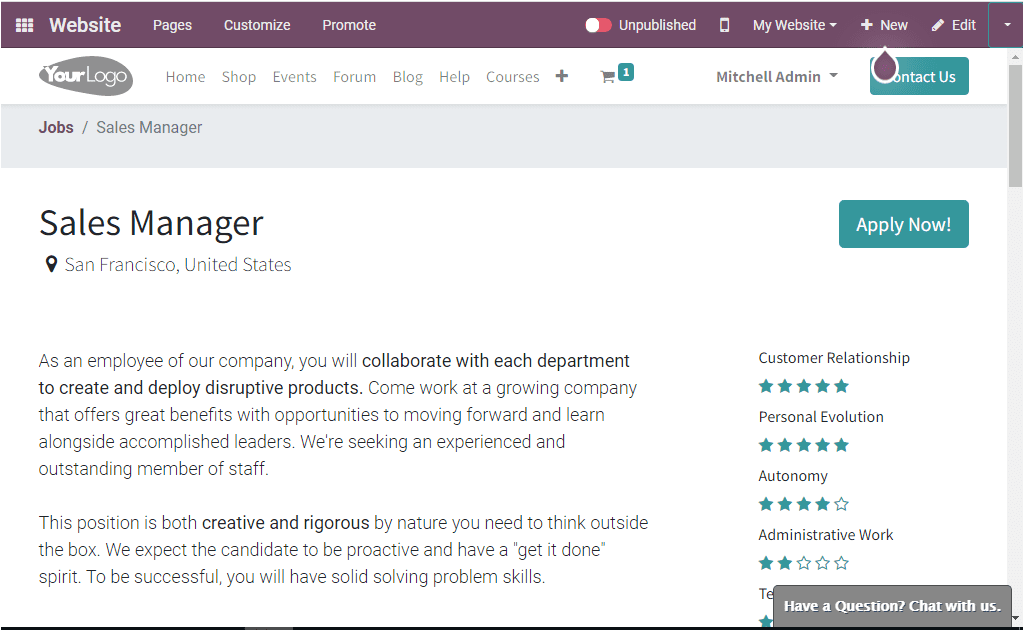
Task: Go to the Jobs breadcrumb link
Action: (x=56, y=127)
